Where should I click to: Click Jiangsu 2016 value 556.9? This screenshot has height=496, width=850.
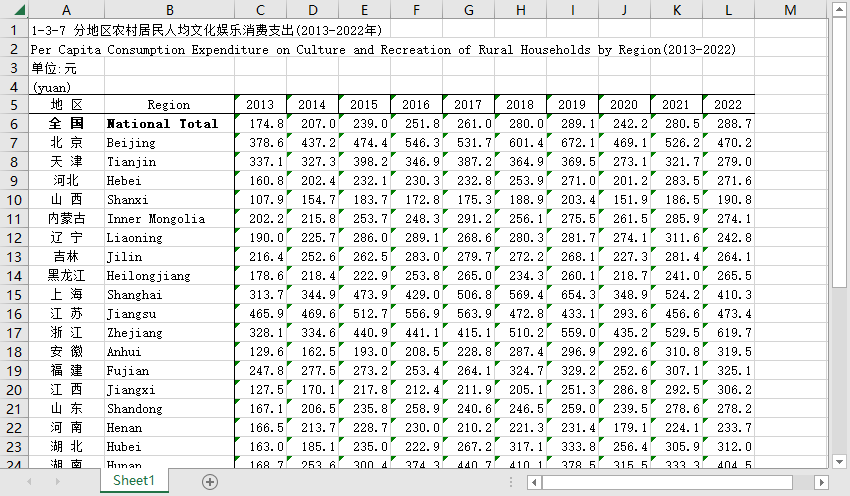(416, 313)
